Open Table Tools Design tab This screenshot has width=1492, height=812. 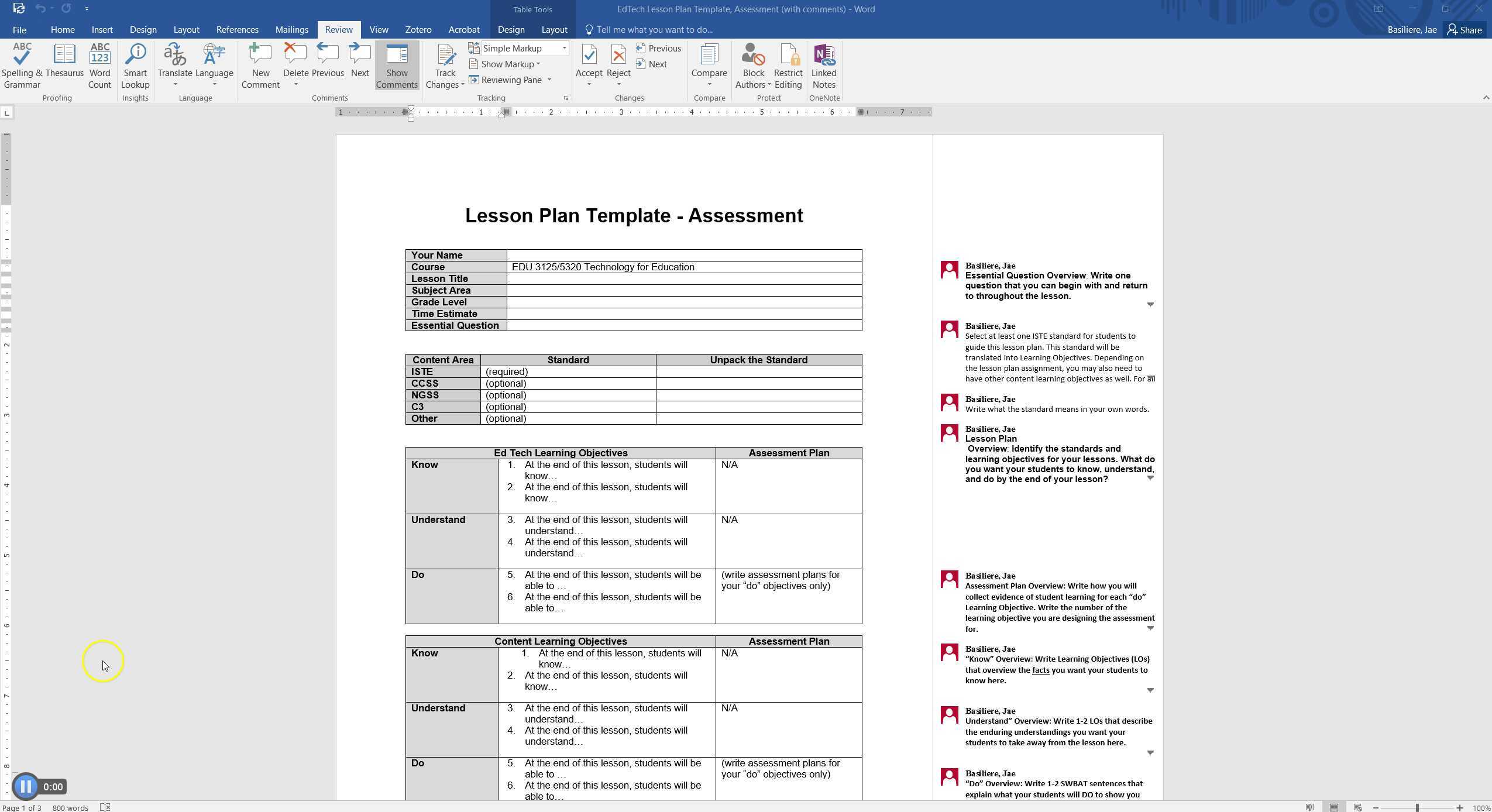click(x=511, y=29)
